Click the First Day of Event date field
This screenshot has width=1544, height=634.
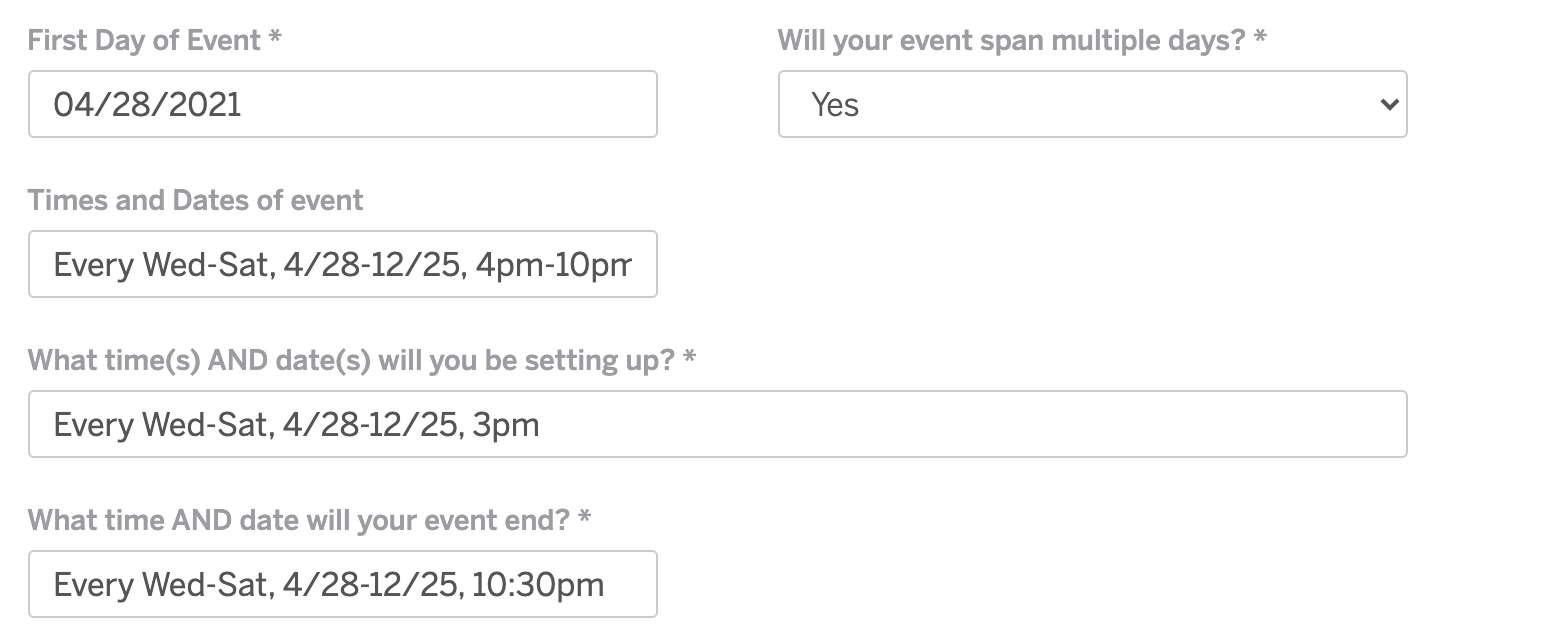coord(342,104)
